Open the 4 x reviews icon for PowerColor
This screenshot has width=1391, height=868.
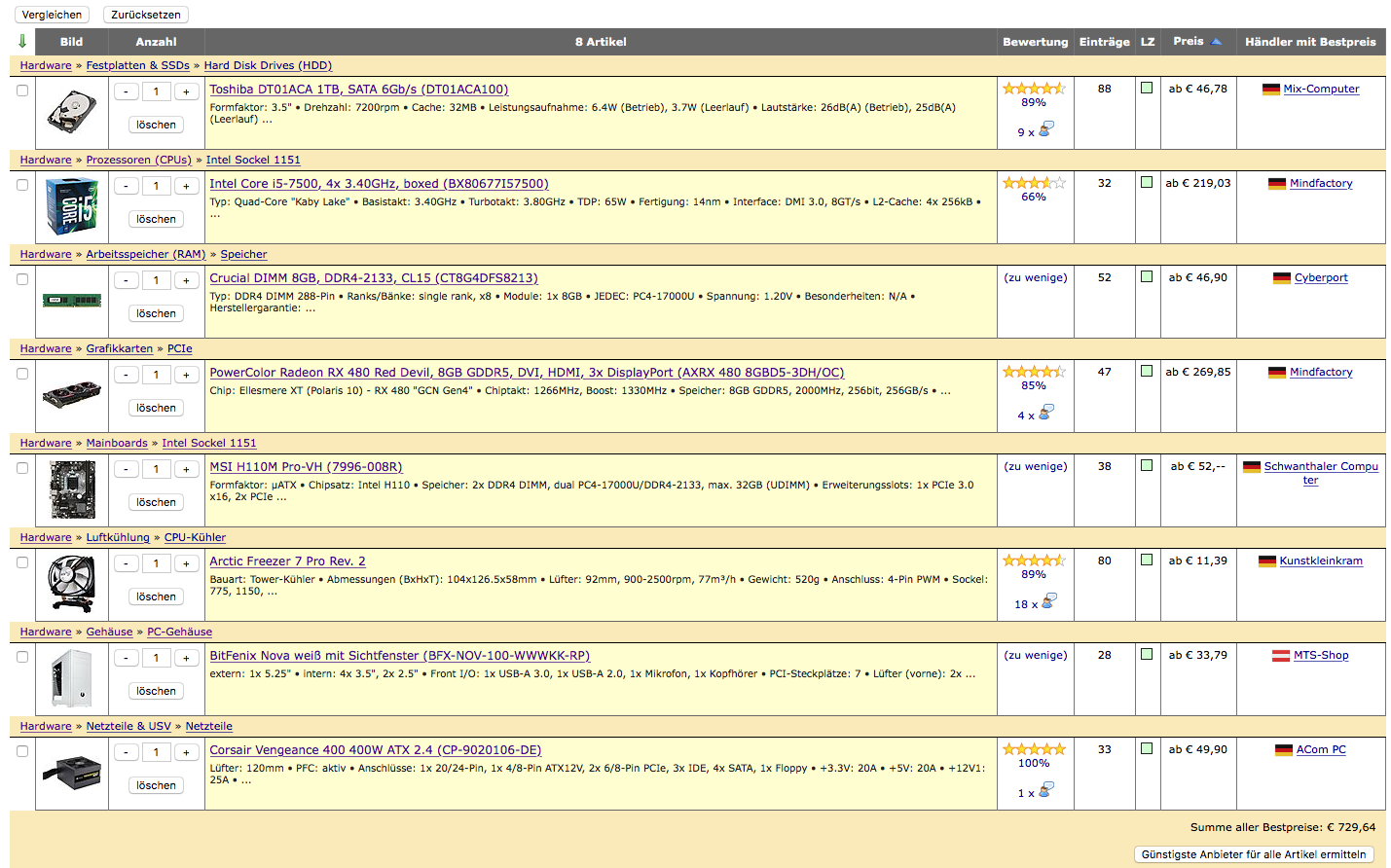[x=1046, y=413]
